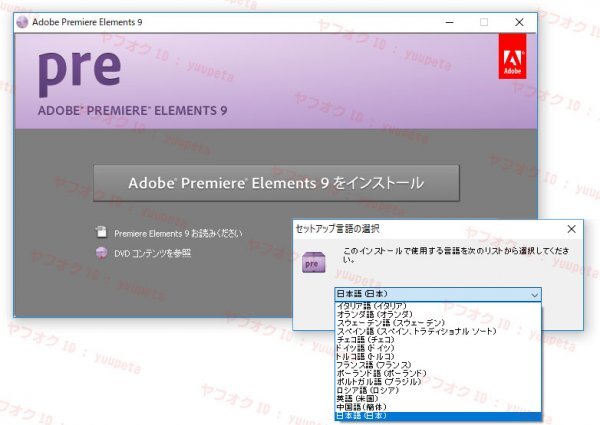600x425 pixels.
Task: Close the セットアップ言語の選択 dialog
Action: point(571,229)
